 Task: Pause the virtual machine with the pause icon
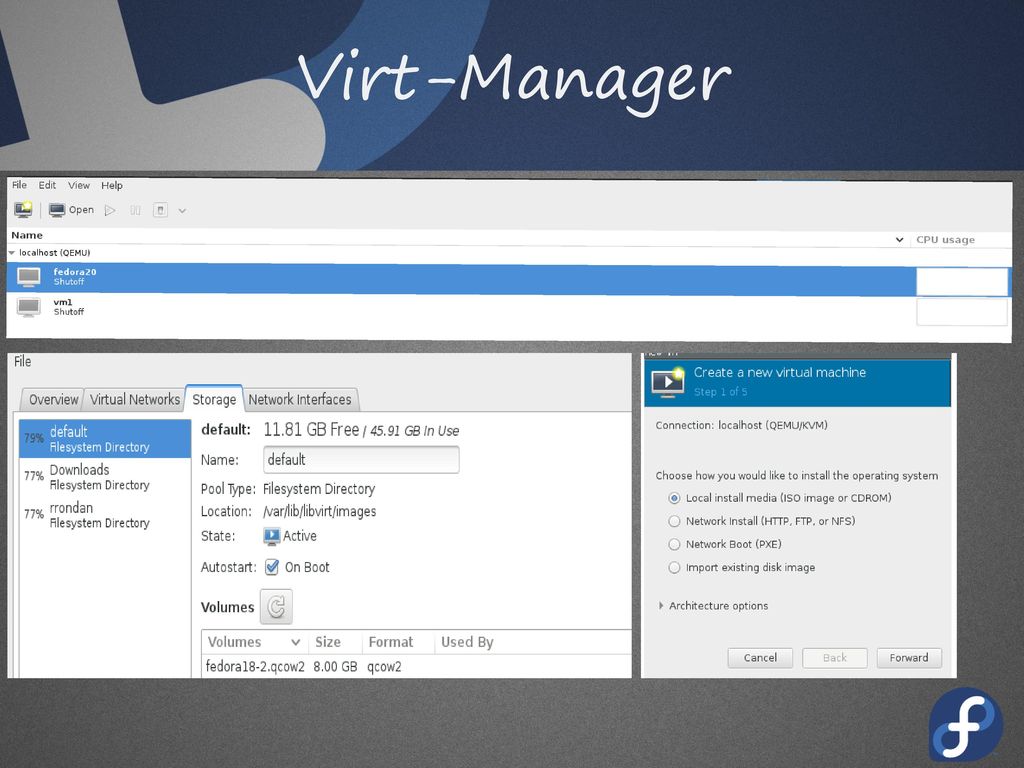tap(135, 210)
